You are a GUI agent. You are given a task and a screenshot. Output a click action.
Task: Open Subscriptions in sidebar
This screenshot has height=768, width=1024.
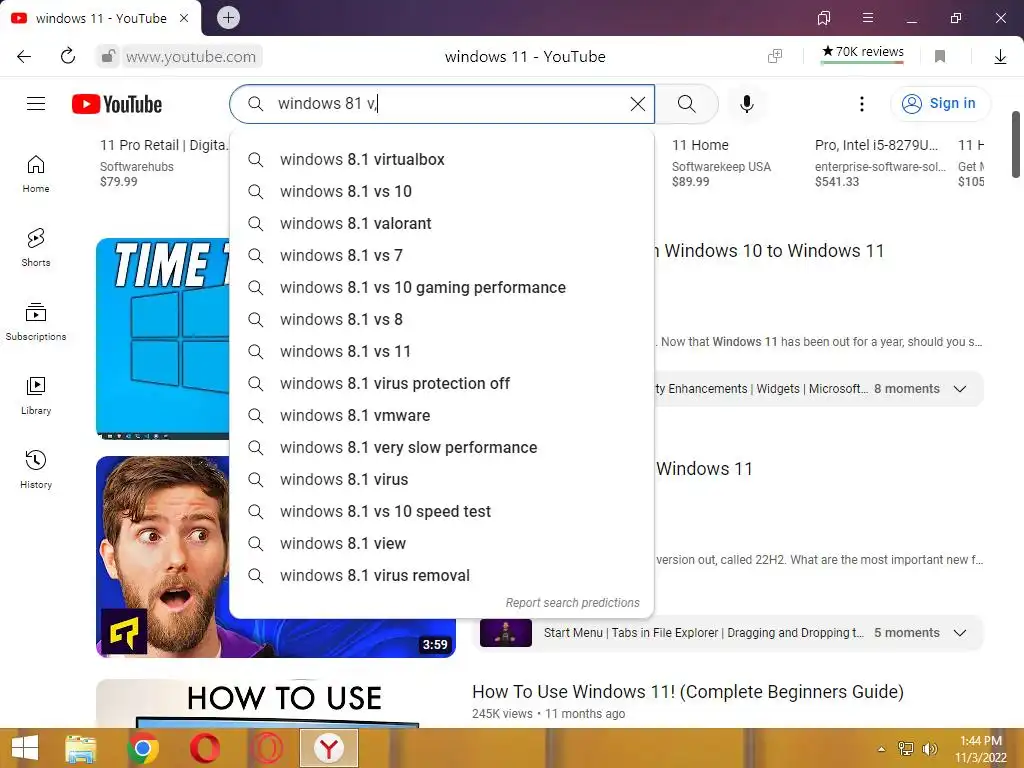pyautogui.click(x=36, y=322)
